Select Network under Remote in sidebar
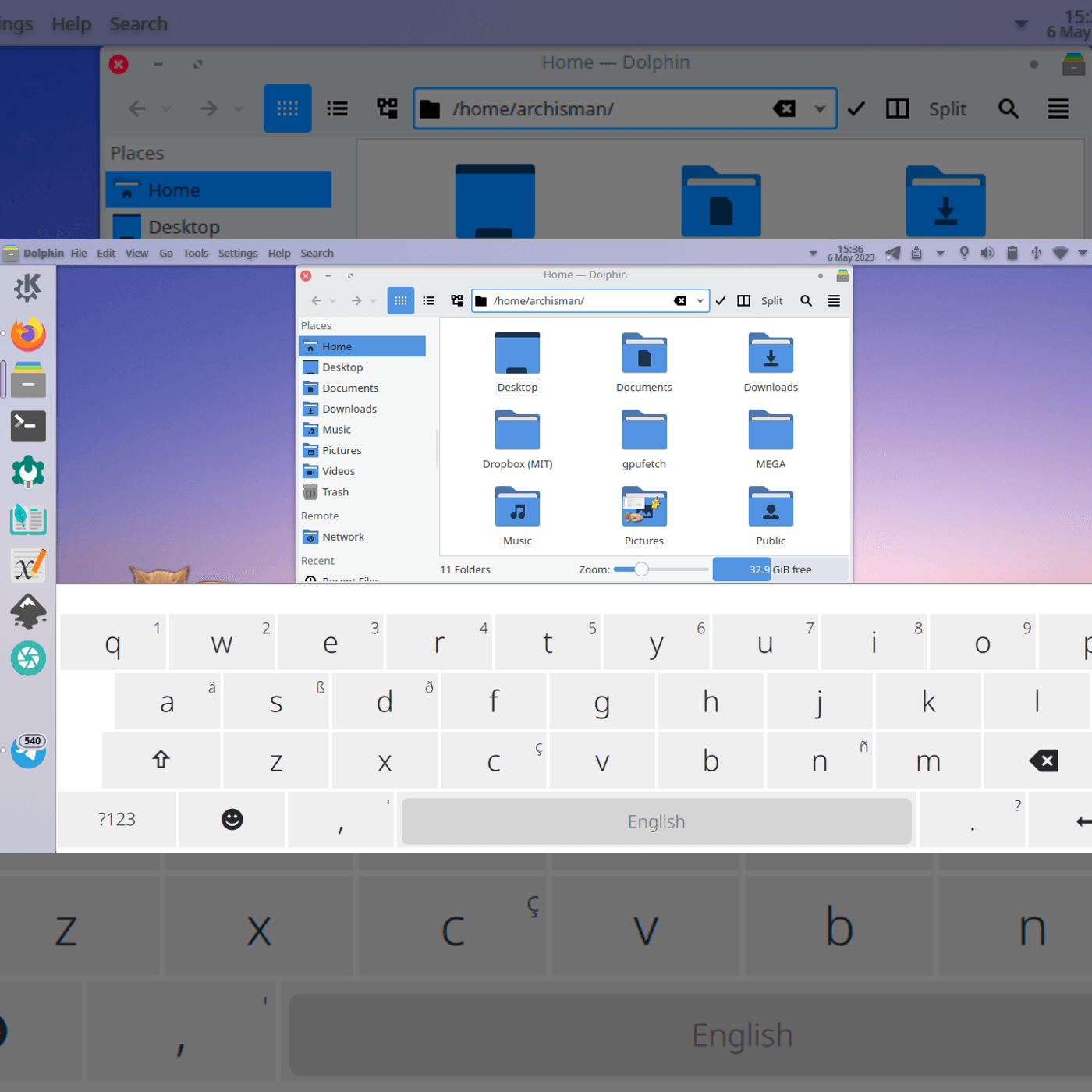 (362, 537)
